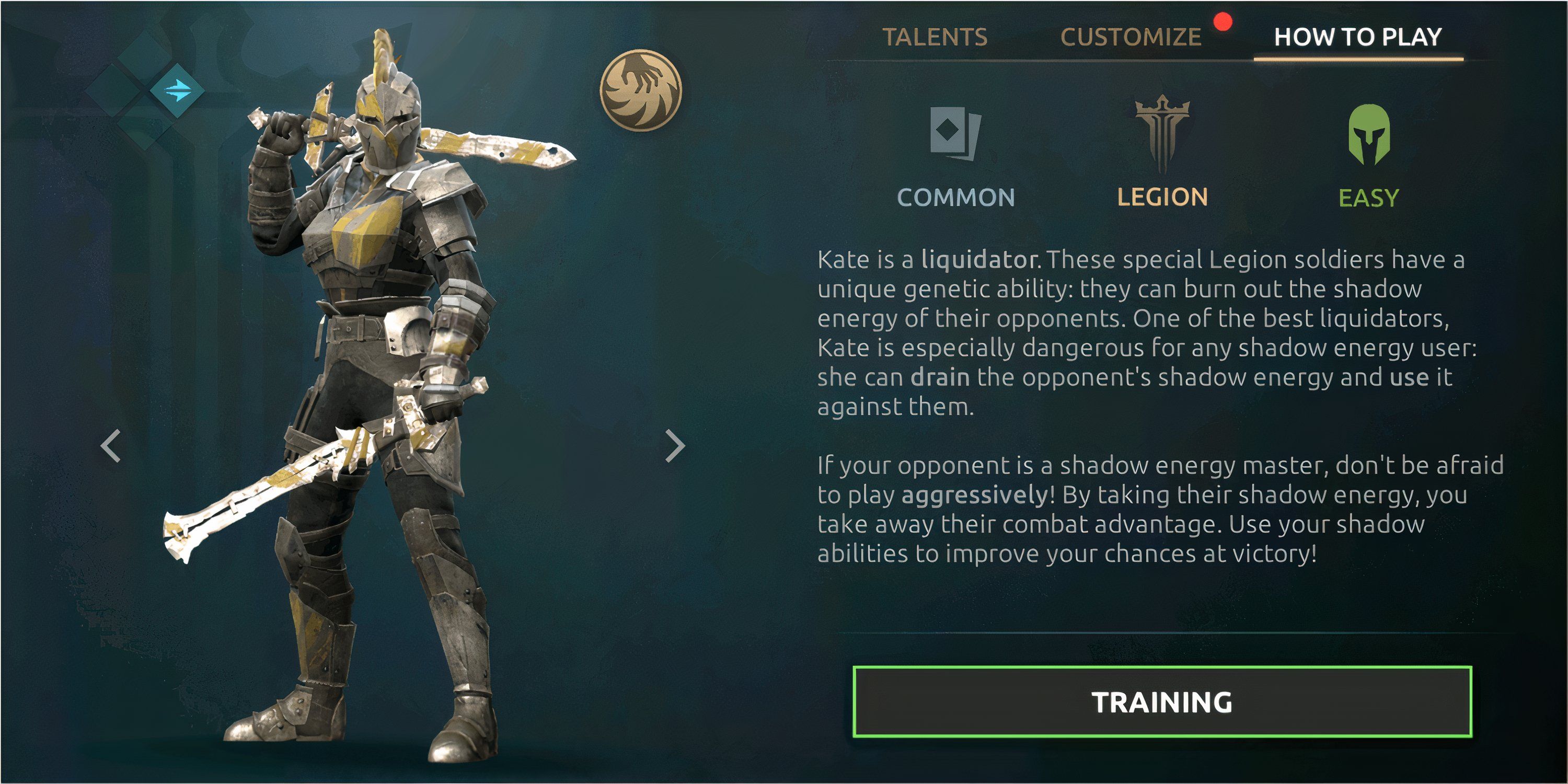
Task: Start the Training session
Action: pyautogui.click(x=1162, y=702)
